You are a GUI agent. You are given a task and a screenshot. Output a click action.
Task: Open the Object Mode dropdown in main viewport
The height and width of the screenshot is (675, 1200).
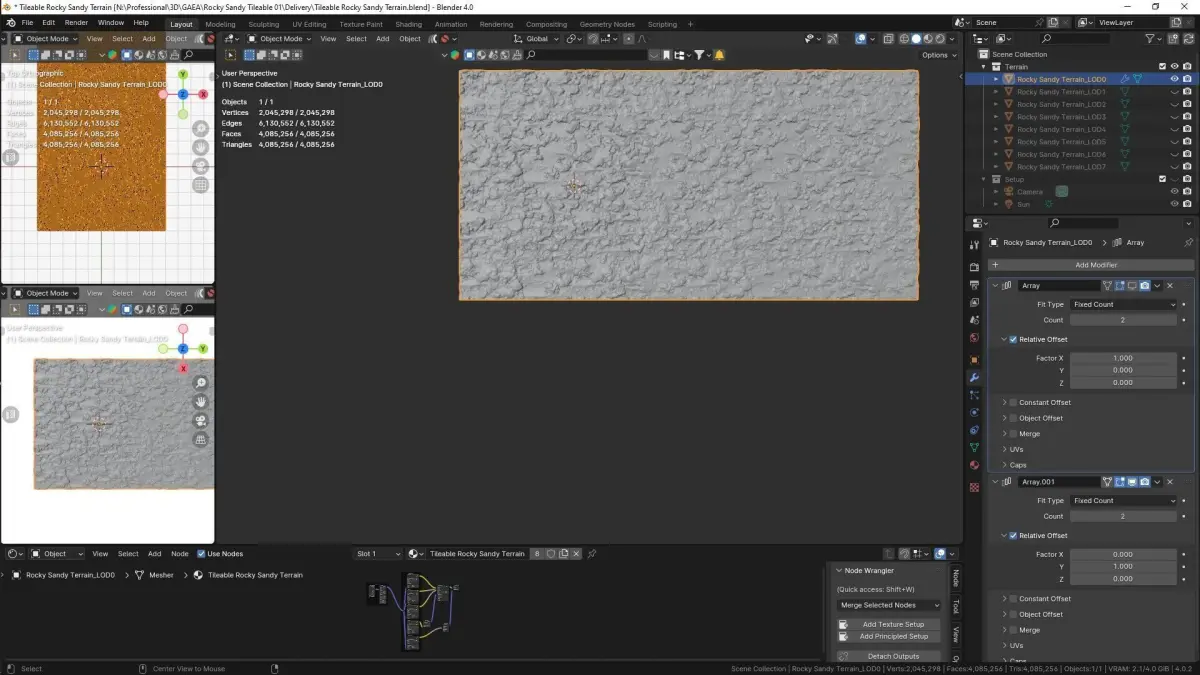(x=279, y=39)
